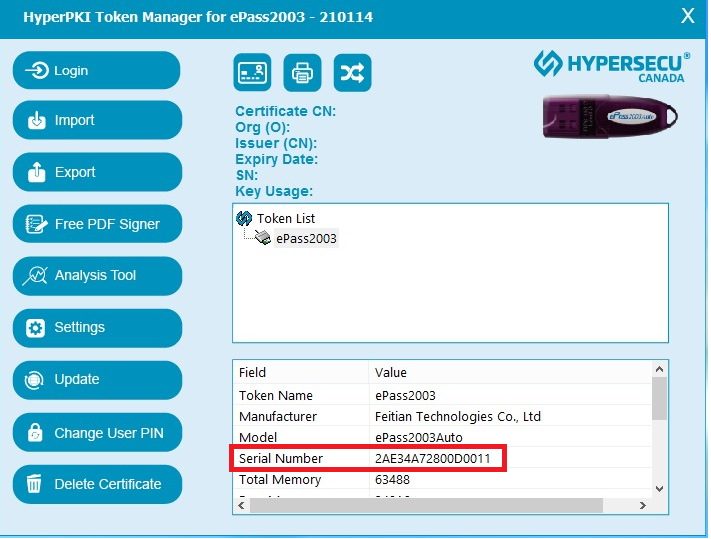Click the Export button
711x539 pixels.
[97, 172]
